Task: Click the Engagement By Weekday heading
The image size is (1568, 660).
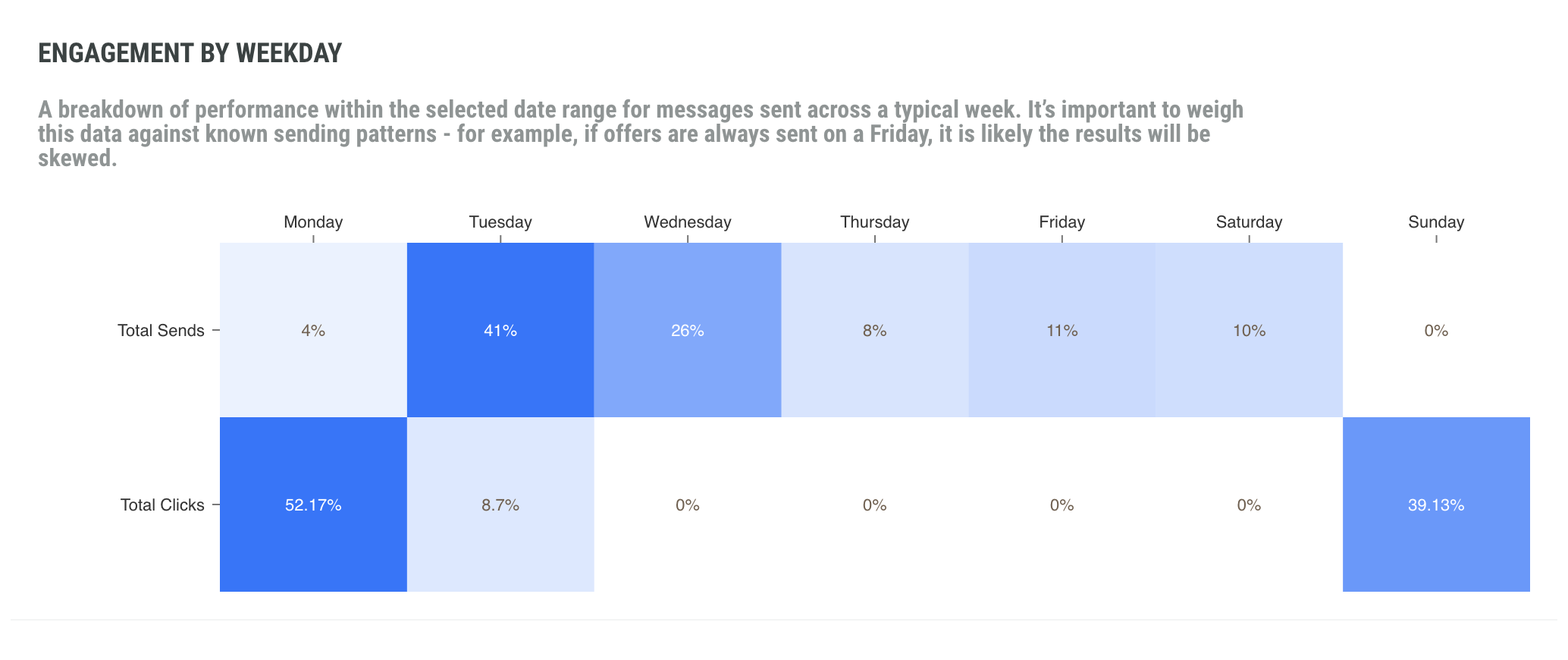Action: click(x=190, y=53)
